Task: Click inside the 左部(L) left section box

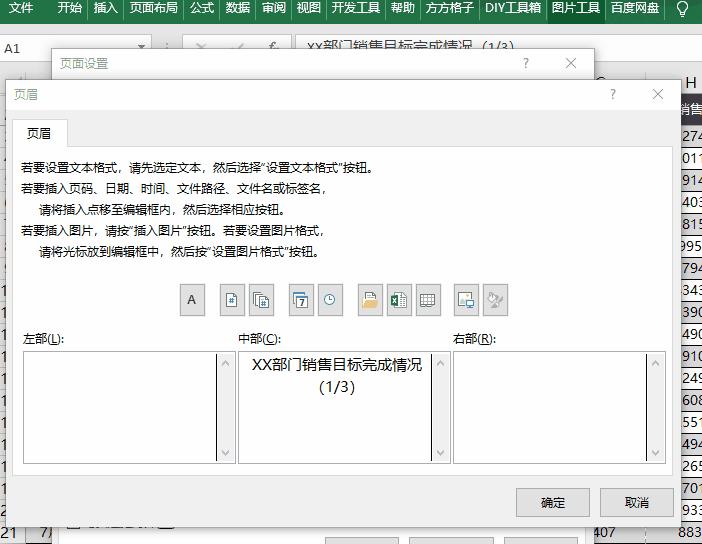Action: pos(120,407)
